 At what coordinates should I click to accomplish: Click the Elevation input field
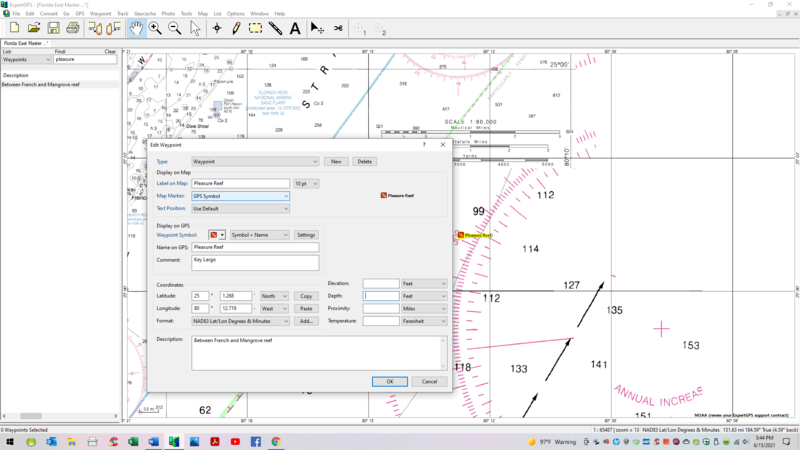[x=381, y=284]
